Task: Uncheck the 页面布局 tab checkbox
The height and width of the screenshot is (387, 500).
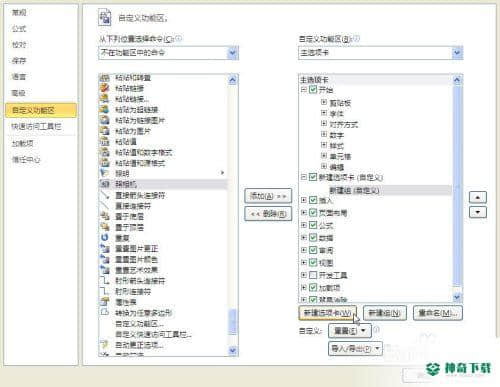Action: coord(313,213)
